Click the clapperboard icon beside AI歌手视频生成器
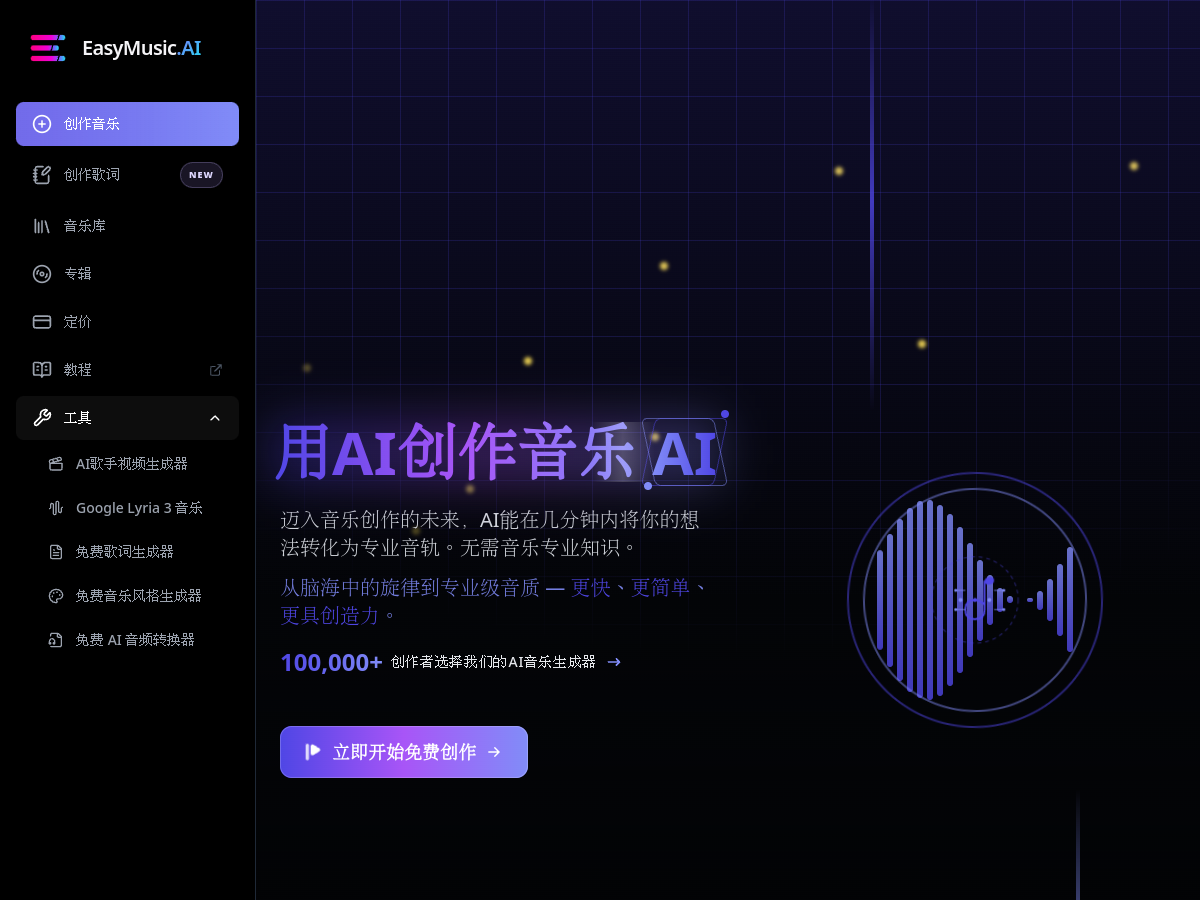The image size is (1200, 900). click(x=56, y=464)
